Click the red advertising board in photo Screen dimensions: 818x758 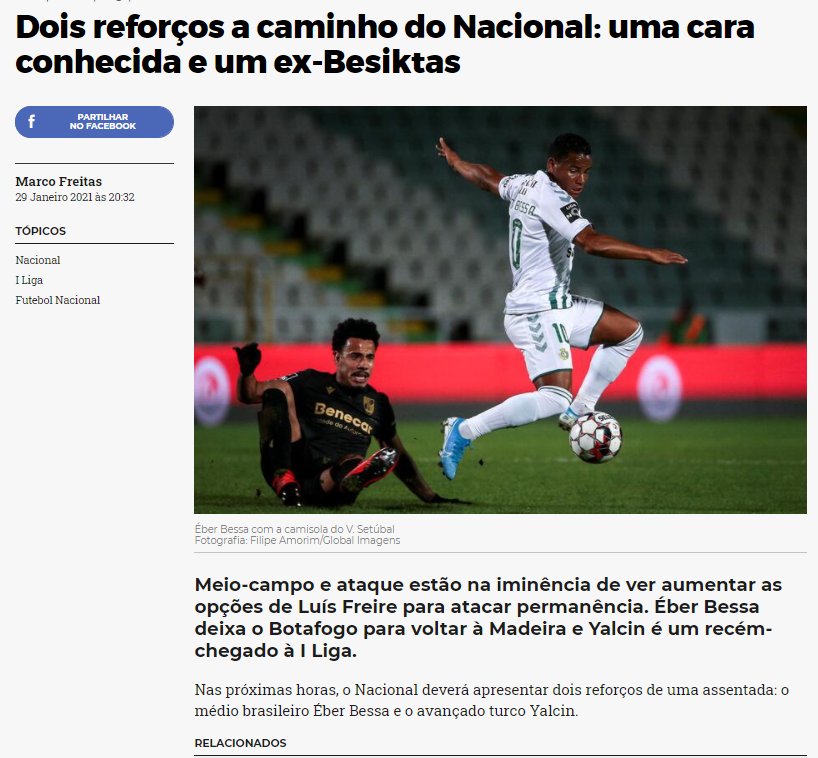click(500, 374)
